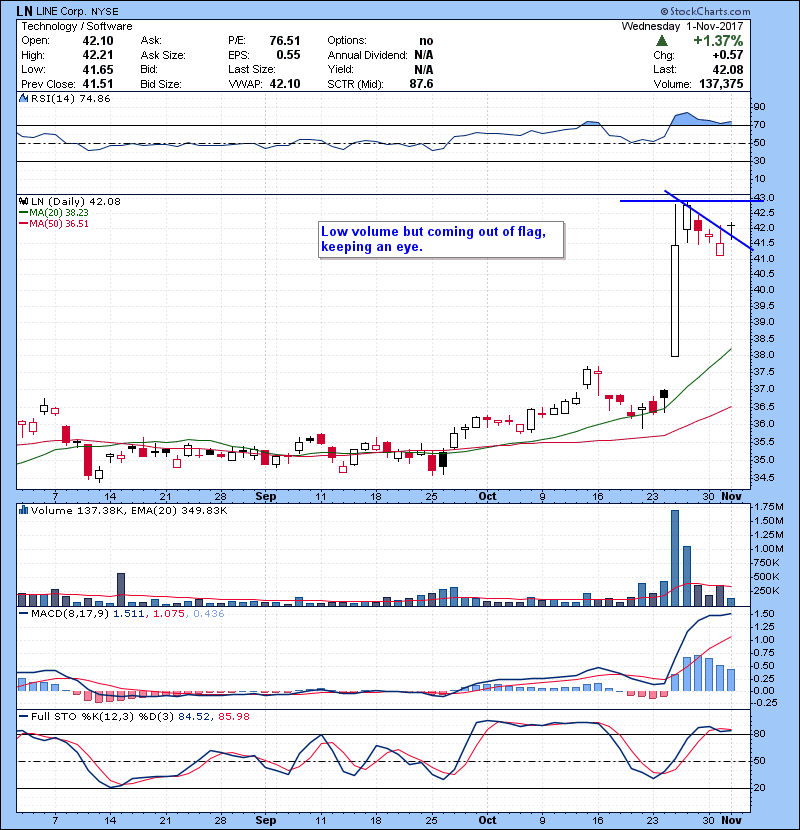Click the VWAP value 42.10

click(285, 84)
